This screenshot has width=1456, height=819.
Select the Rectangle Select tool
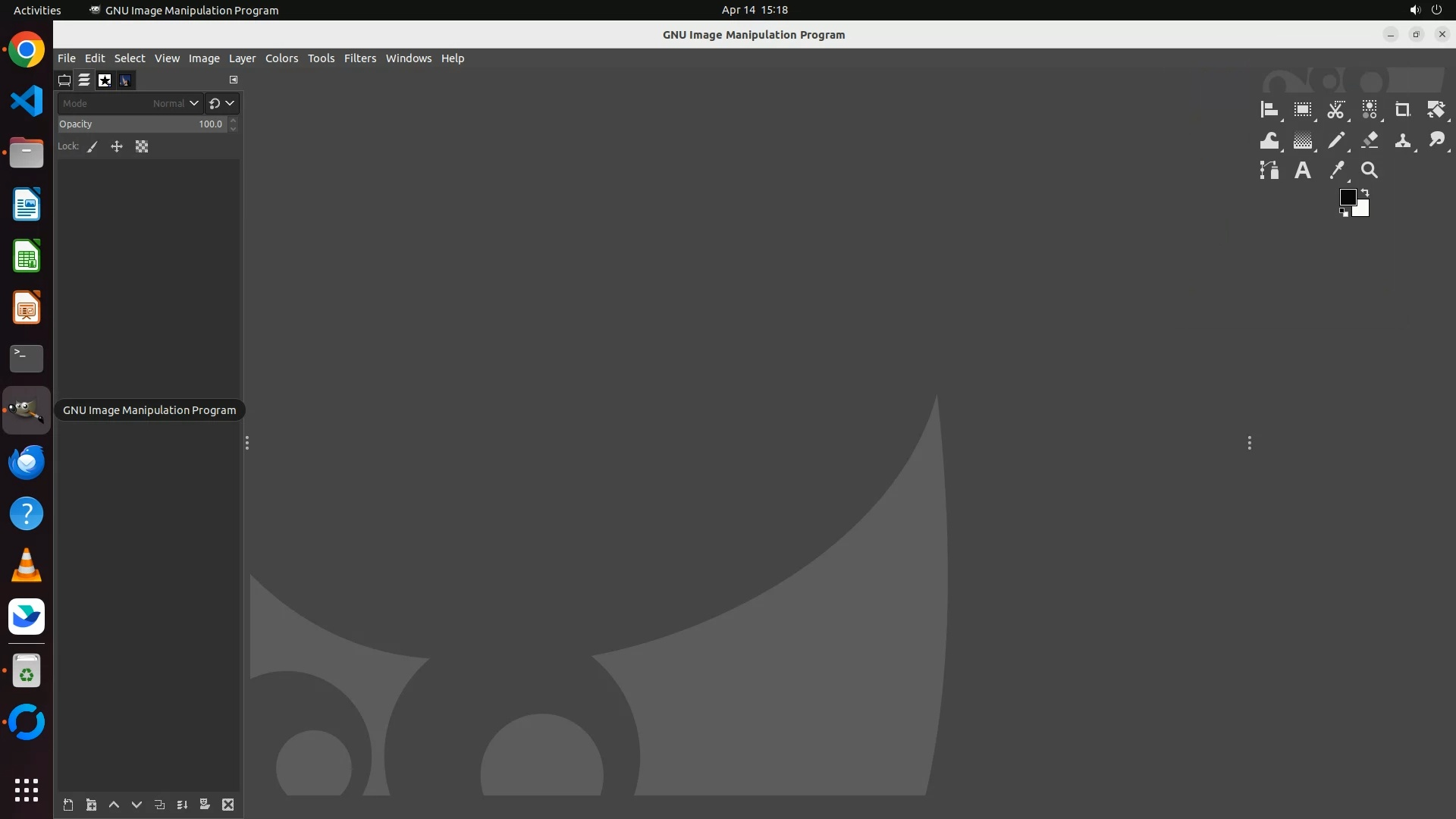[x=1302, y=110]
